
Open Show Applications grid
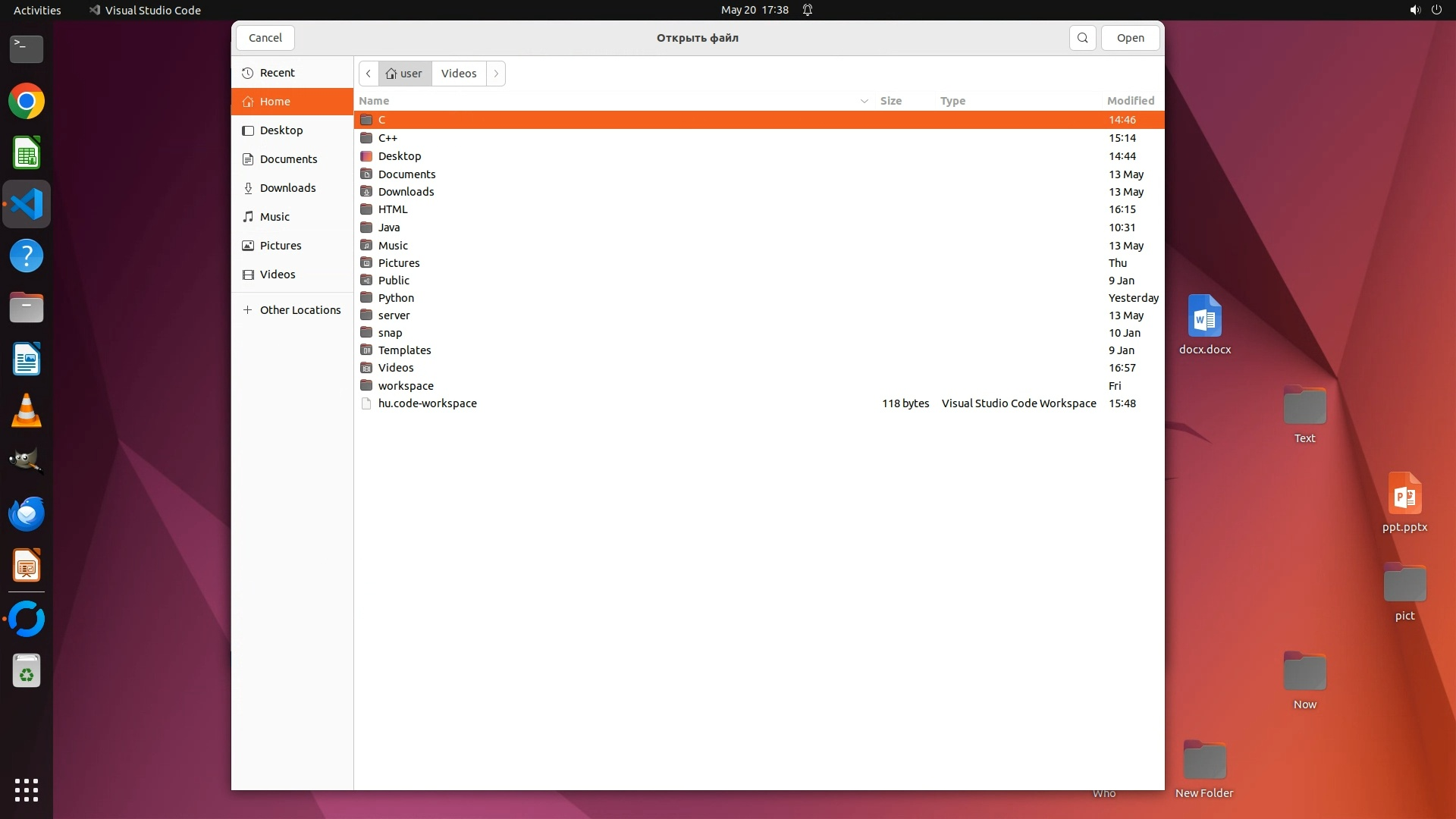(27, 789)
